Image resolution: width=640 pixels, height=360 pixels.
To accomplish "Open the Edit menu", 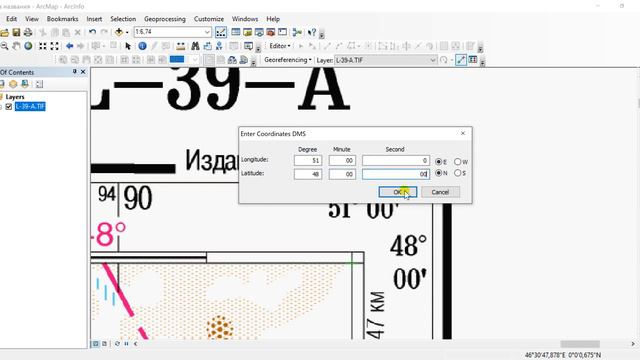I will tap(11, 19).
